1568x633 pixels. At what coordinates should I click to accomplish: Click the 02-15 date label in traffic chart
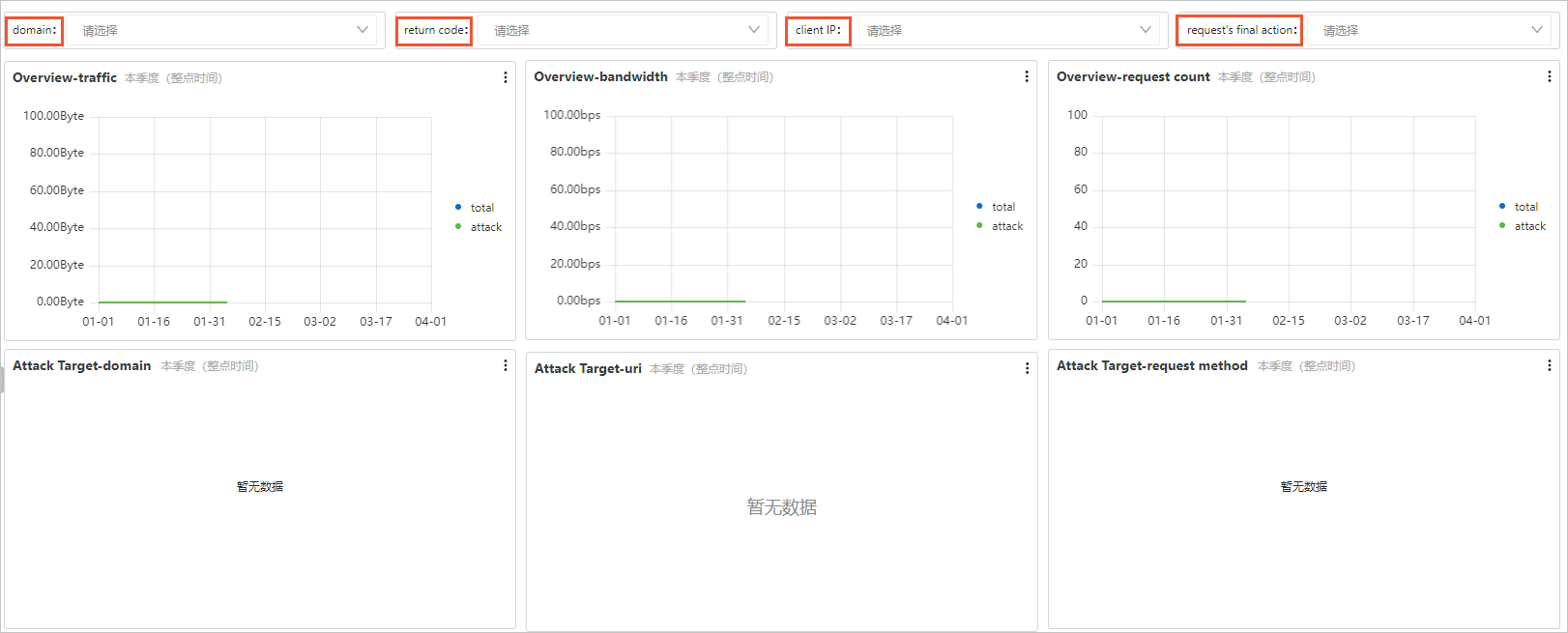click(x=265, y=322)
